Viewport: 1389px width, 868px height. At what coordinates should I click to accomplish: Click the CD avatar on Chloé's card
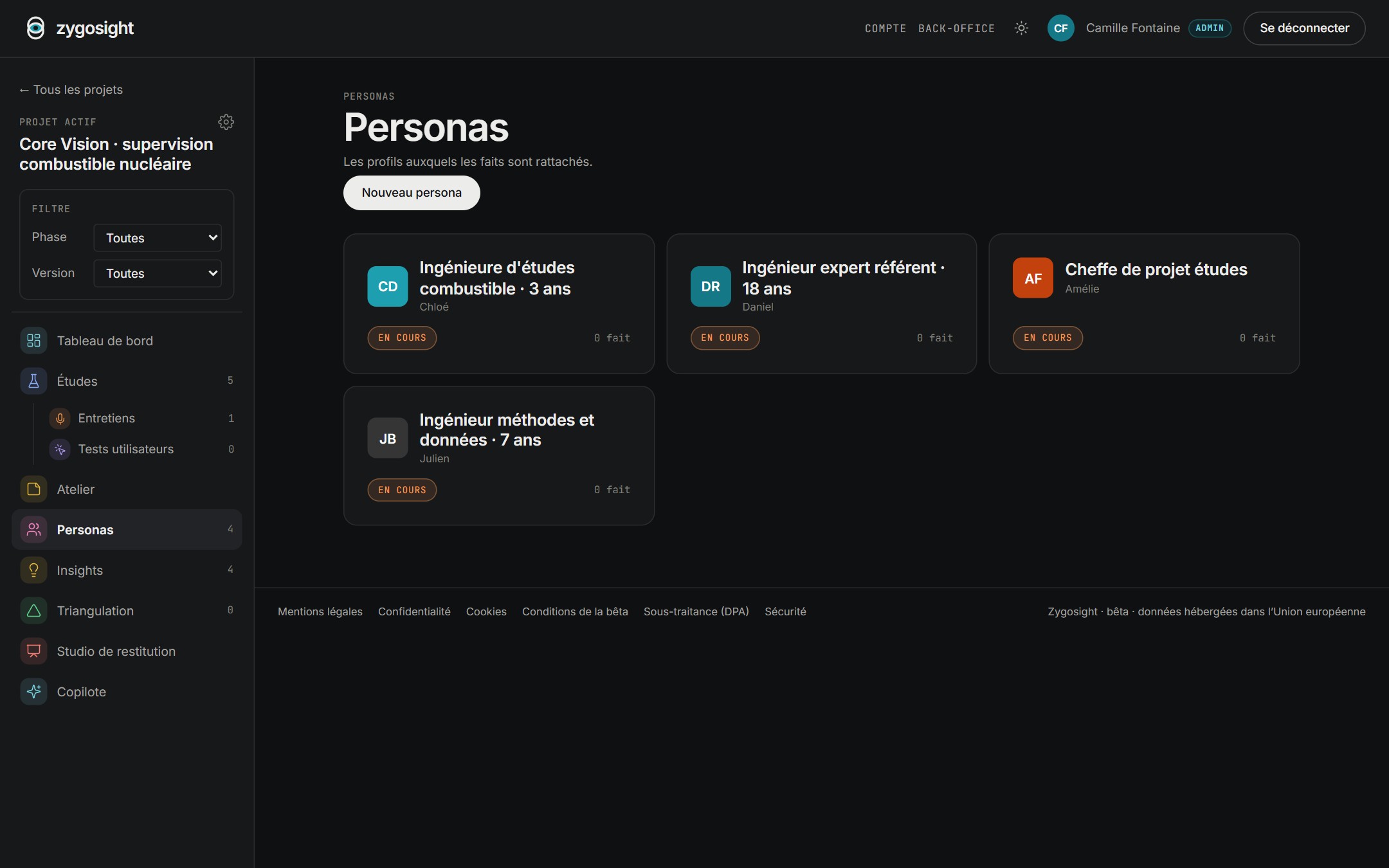coord(388,287)
